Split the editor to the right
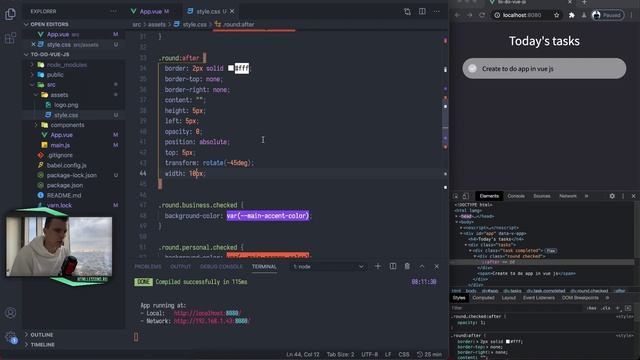 422,11
